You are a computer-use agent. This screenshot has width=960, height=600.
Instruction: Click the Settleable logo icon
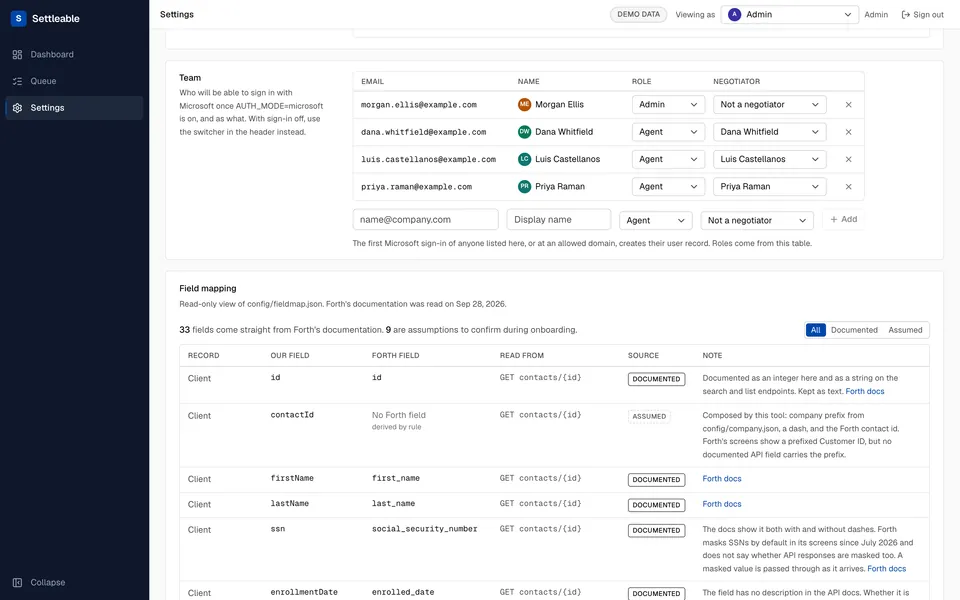[18, 18]
